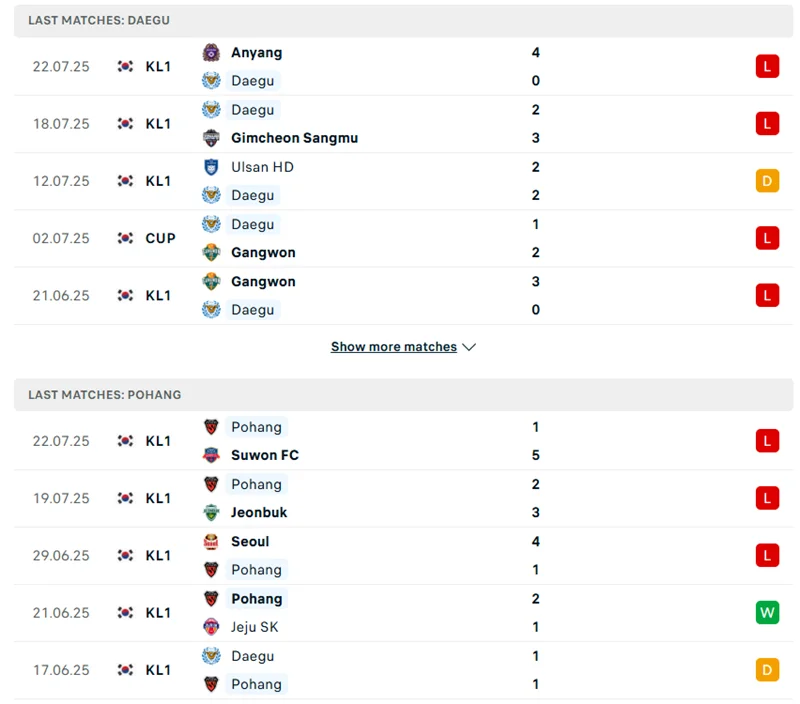Open the Show more matches link
800x704 pixels.
[x=393, y=347]
